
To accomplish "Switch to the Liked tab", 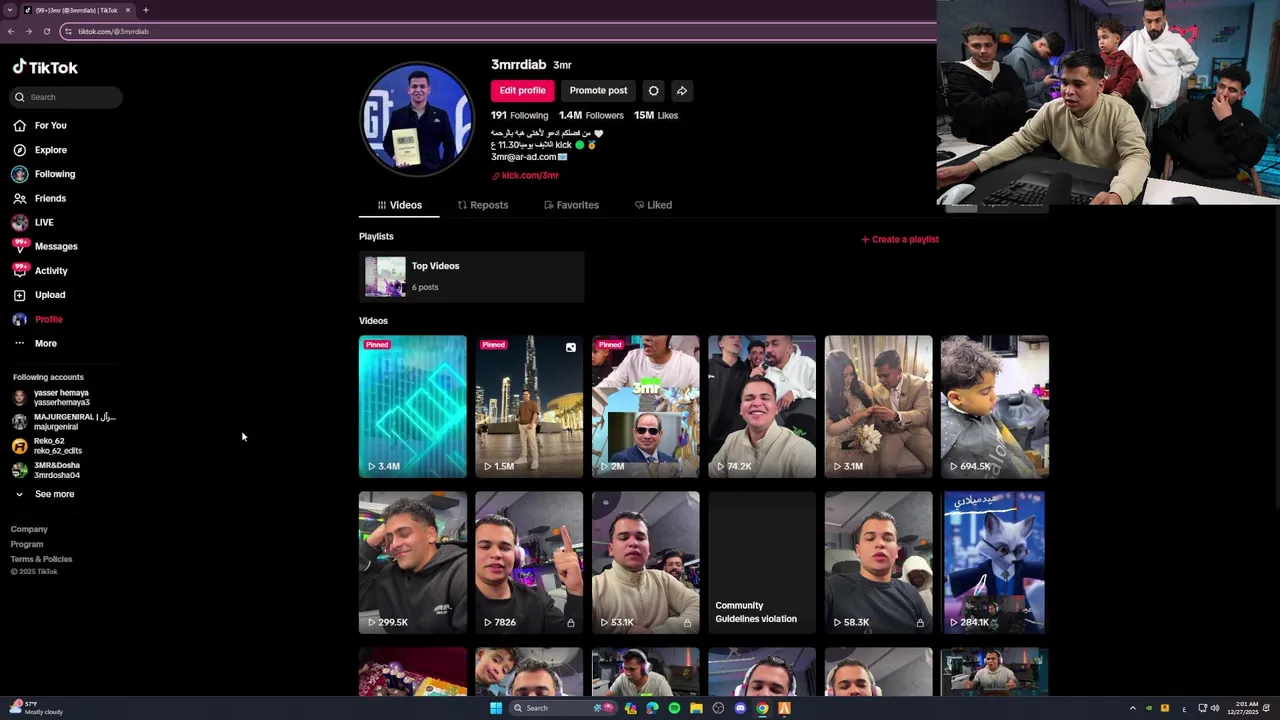I will coord(653,205).
